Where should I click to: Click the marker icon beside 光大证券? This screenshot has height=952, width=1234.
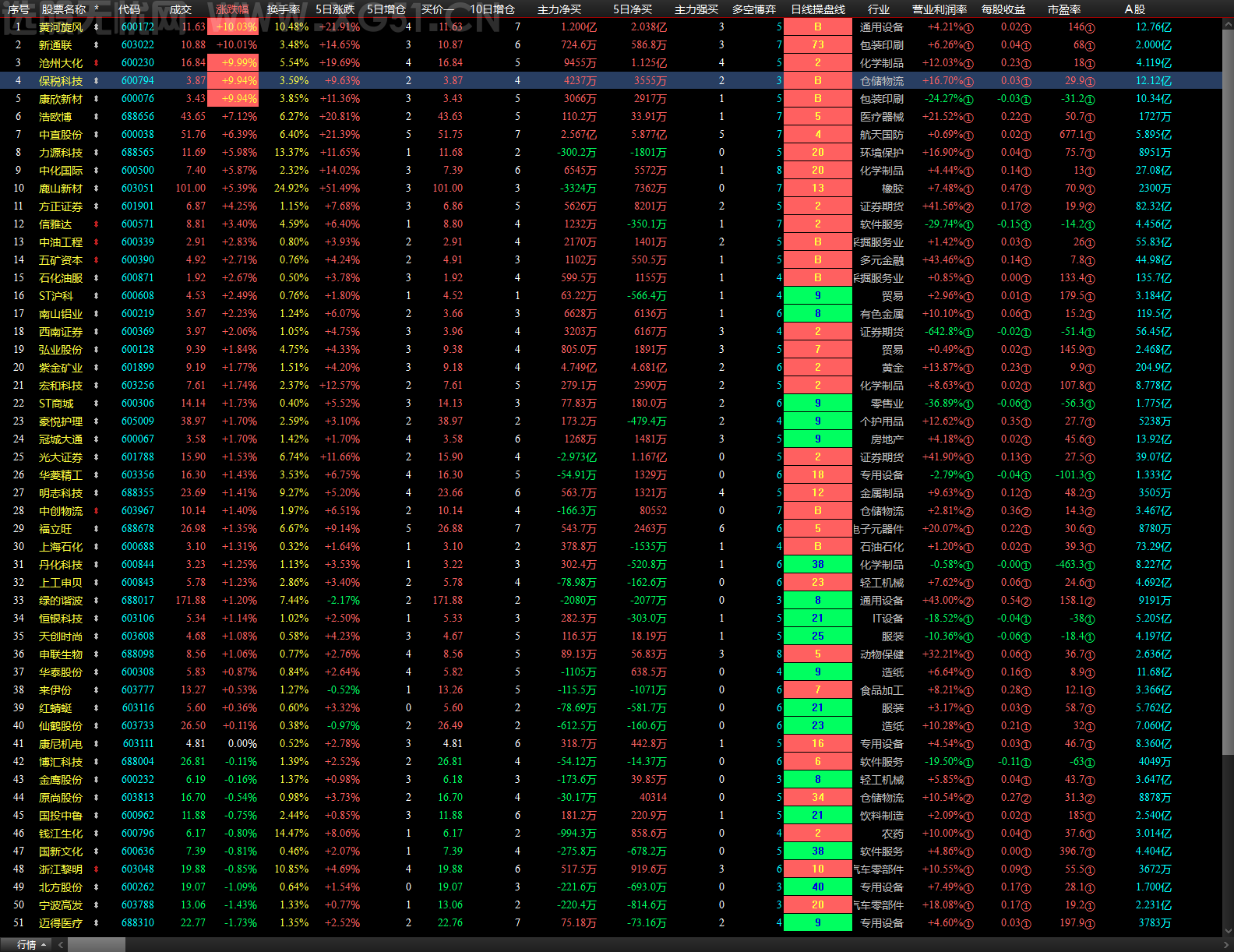tap(97, 457)
